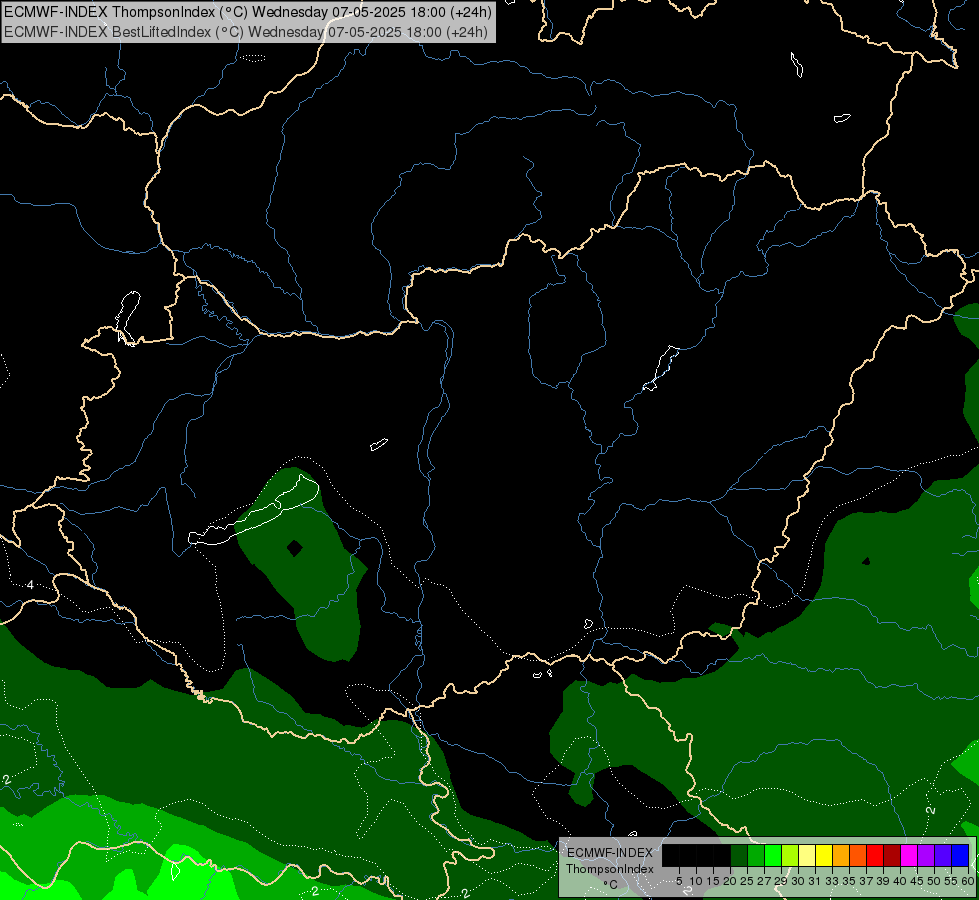Click the legend tick label 60

click(968, 881)
